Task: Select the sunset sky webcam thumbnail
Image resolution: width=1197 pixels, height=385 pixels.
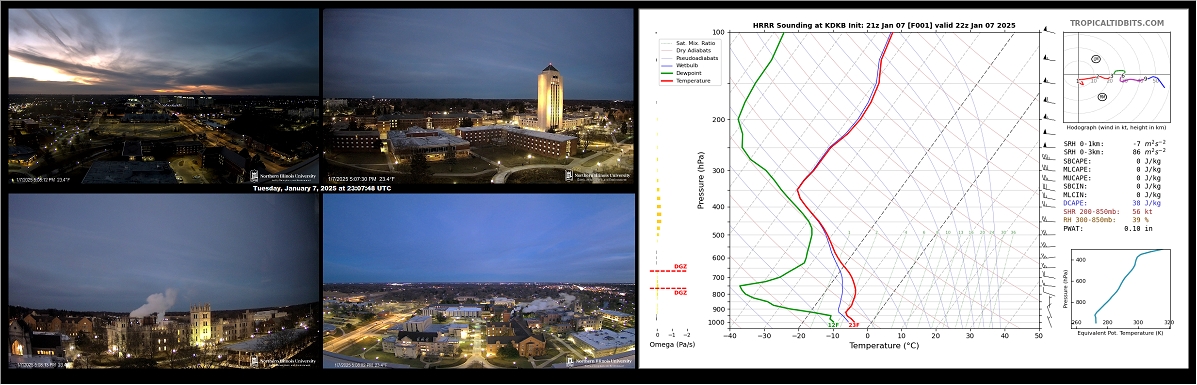Action: tap(163, 96)
